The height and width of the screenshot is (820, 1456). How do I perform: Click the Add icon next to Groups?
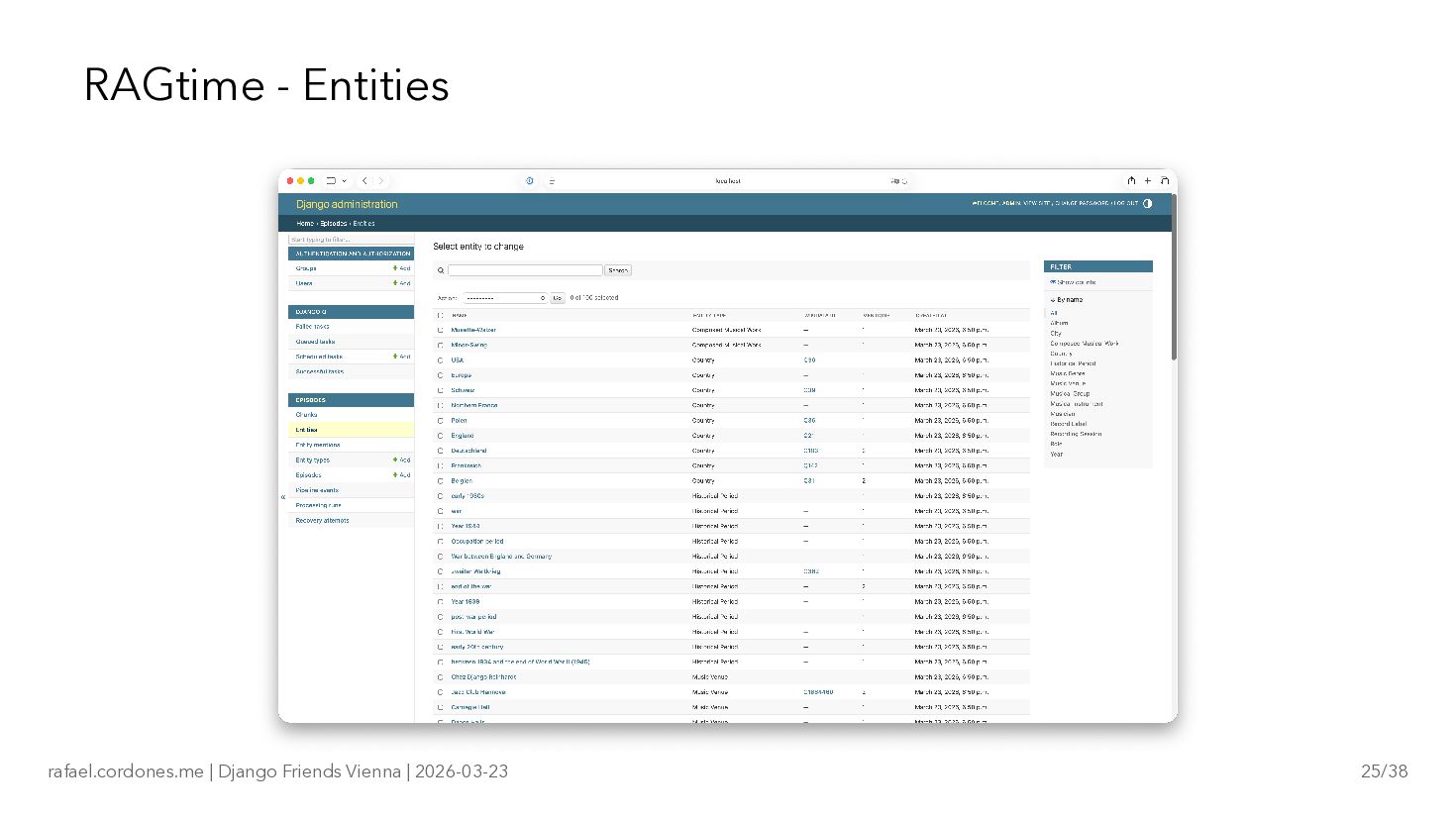click(401, 268)
